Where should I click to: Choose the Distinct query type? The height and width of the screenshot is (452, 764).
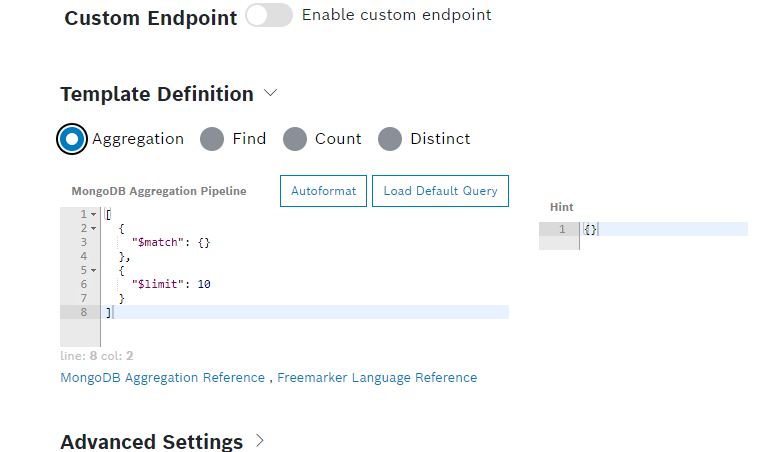390,139
